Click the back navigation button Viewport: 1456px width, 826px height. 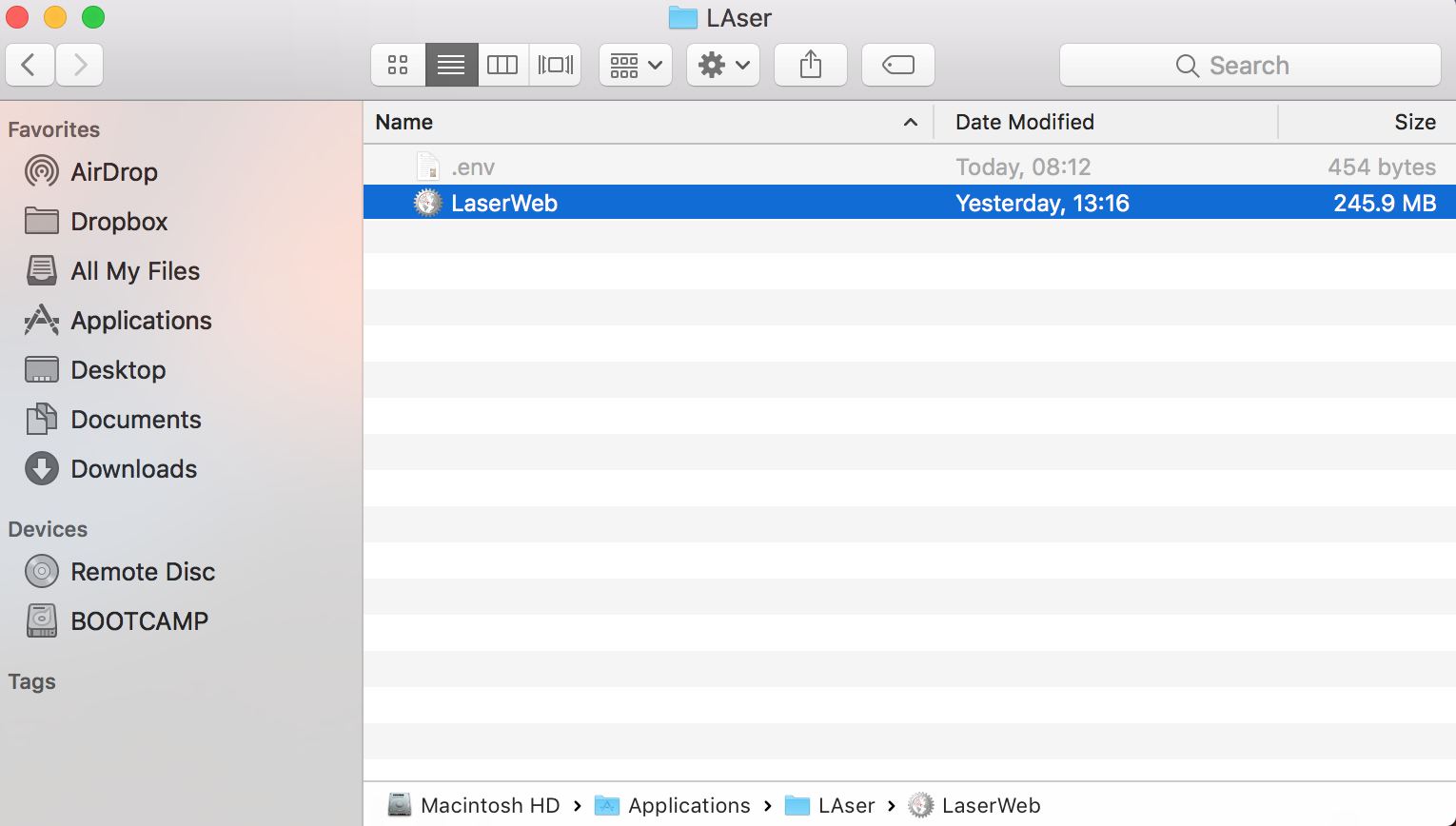(x=30, y=65)
